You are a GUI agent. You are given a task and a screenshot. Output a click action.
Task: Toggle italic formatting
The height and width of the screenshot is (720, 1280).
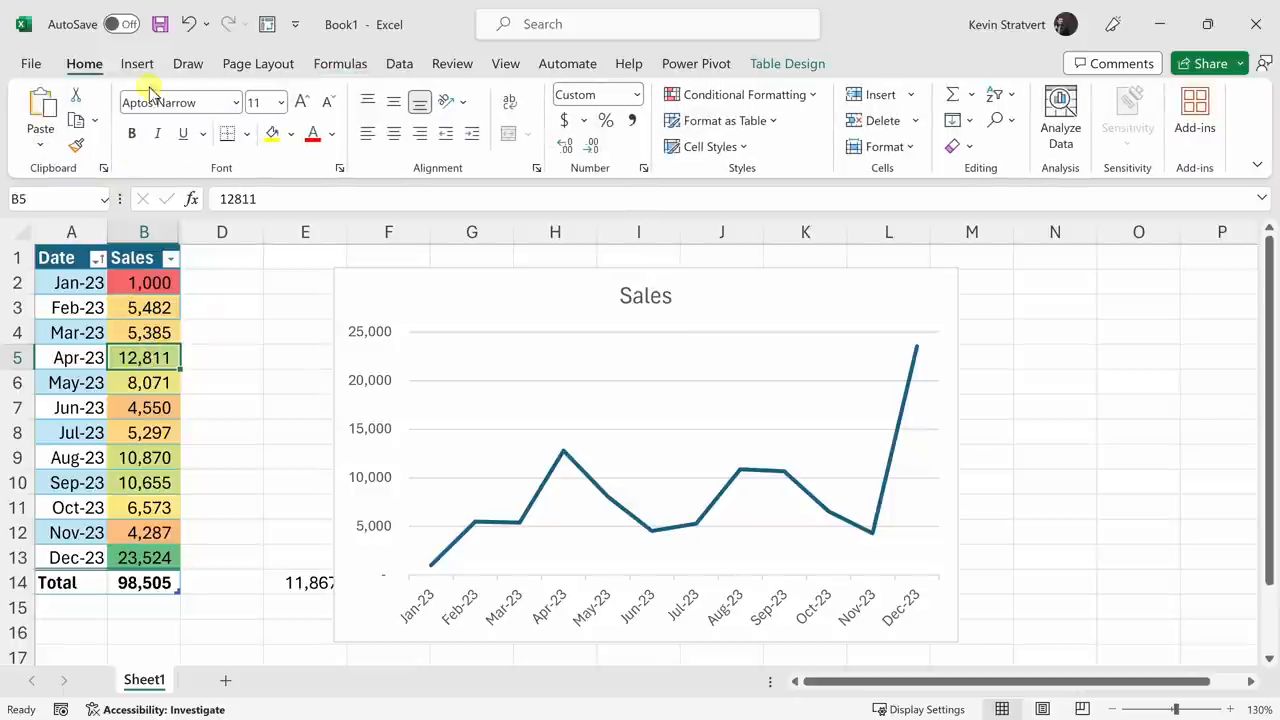tap(157, 134)
